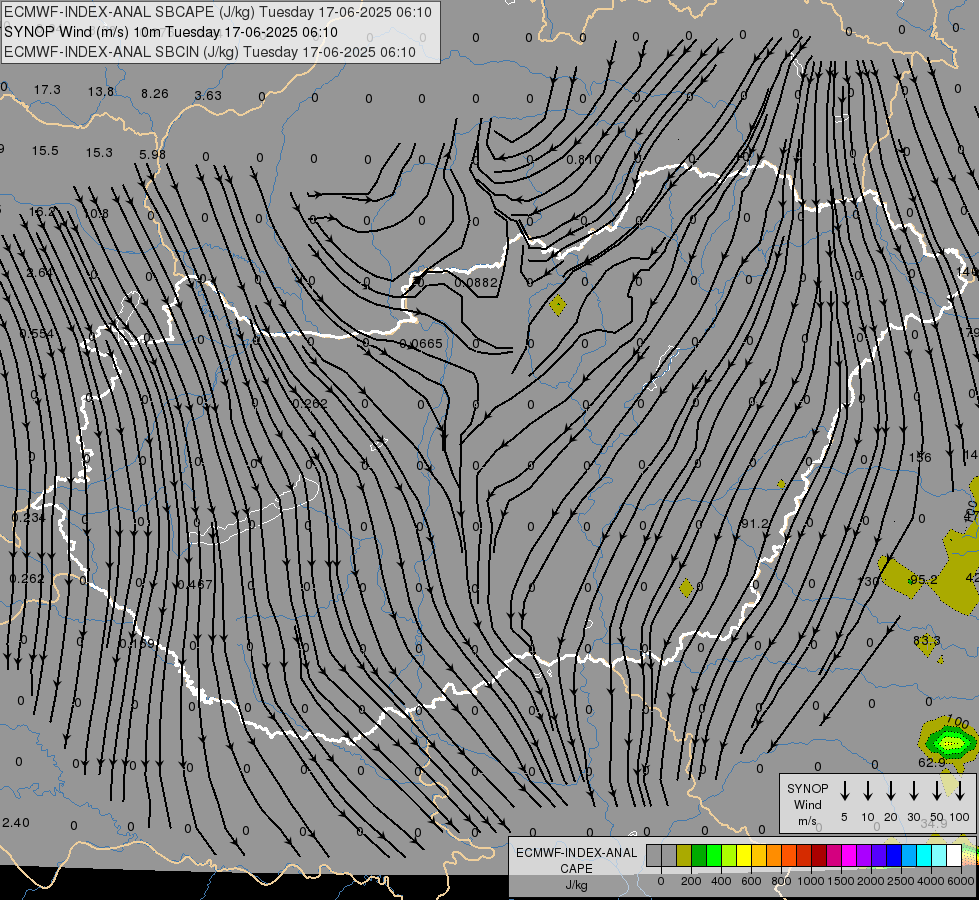
Task: Click the SBCIN title line in header
Action: click(x=210, y=52)
